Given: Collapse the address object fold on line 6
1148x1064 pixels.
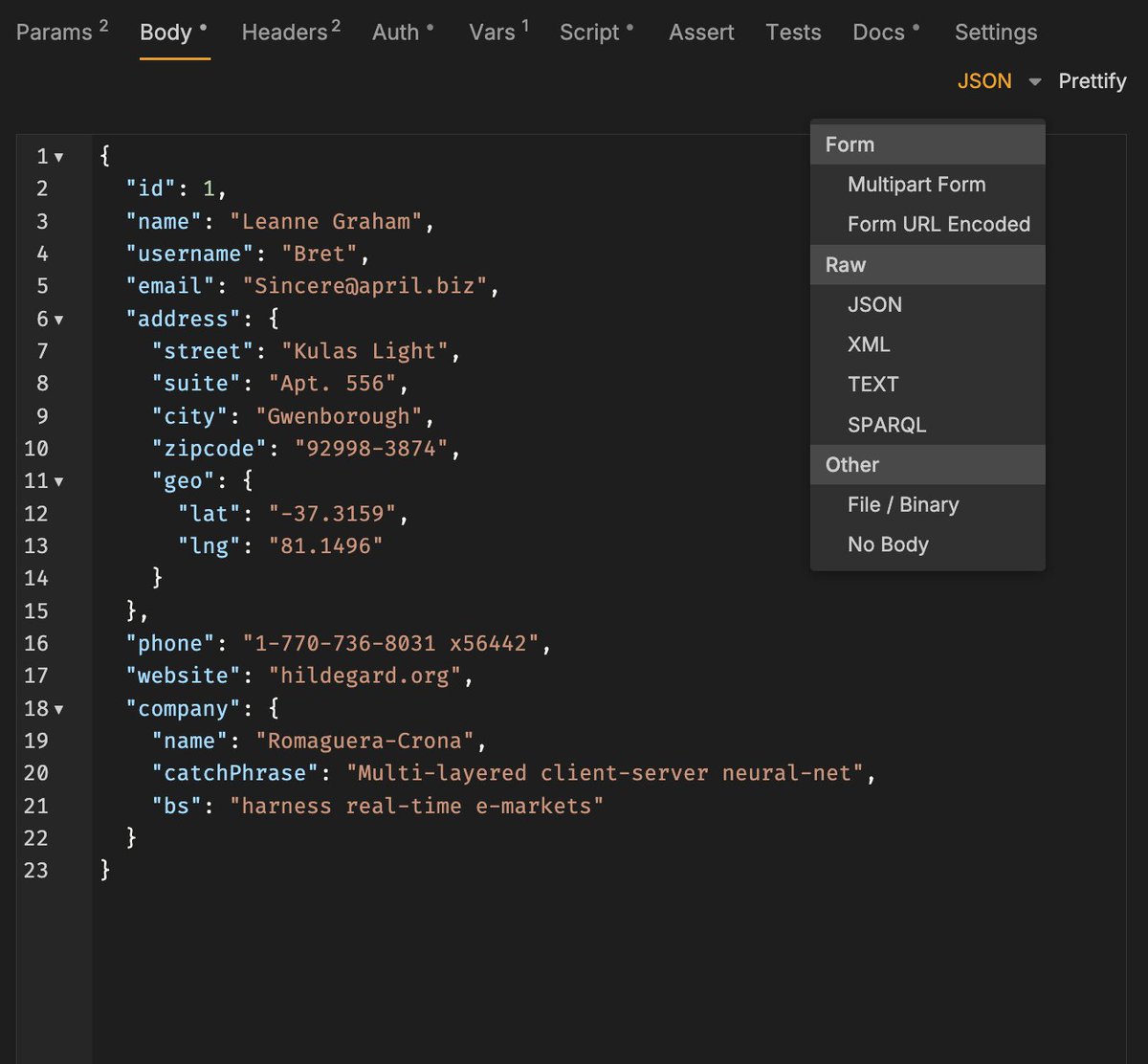Looking at the screenshot, I should 59,320.
